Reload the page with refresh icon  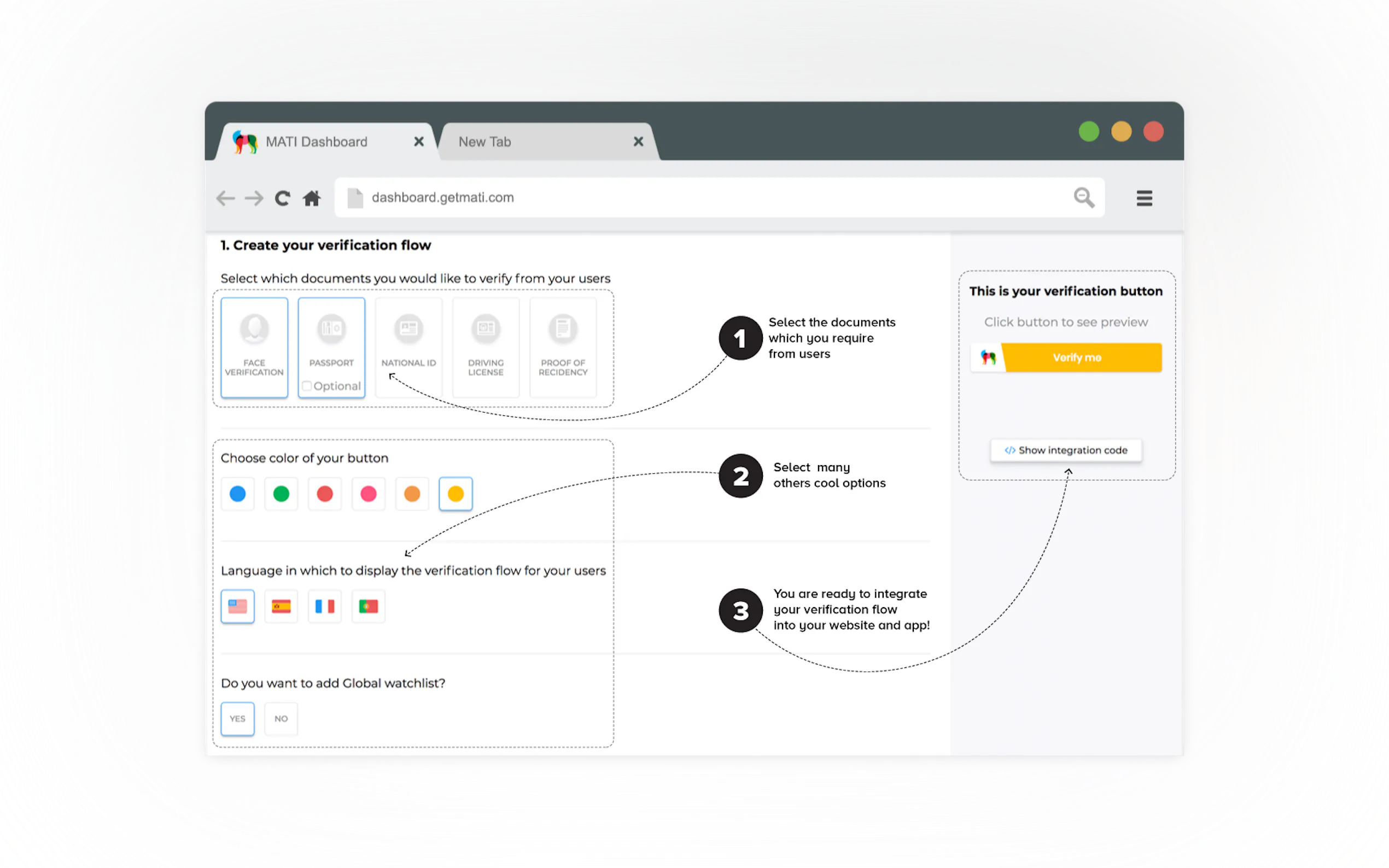282,198
